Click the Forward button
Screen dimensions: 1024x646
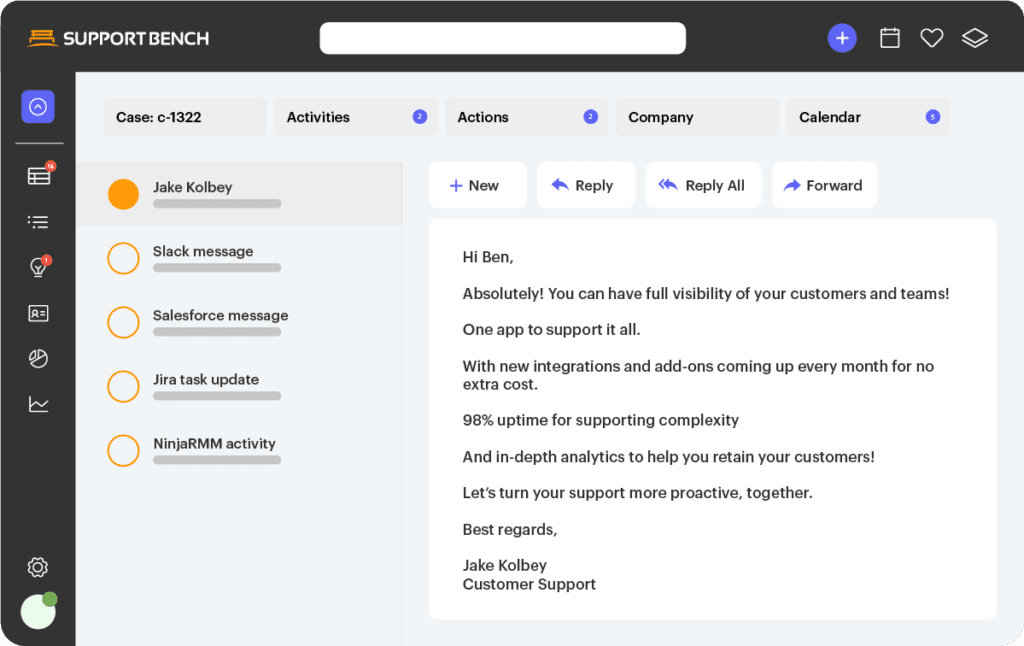(824, 185)
